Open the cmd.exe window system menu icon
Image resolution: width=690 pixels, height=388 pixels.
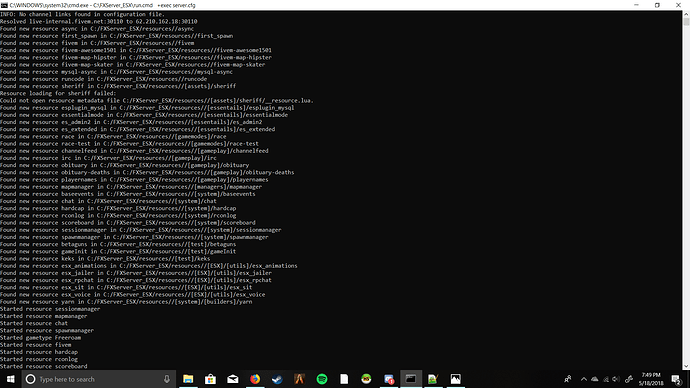[4, 5]
